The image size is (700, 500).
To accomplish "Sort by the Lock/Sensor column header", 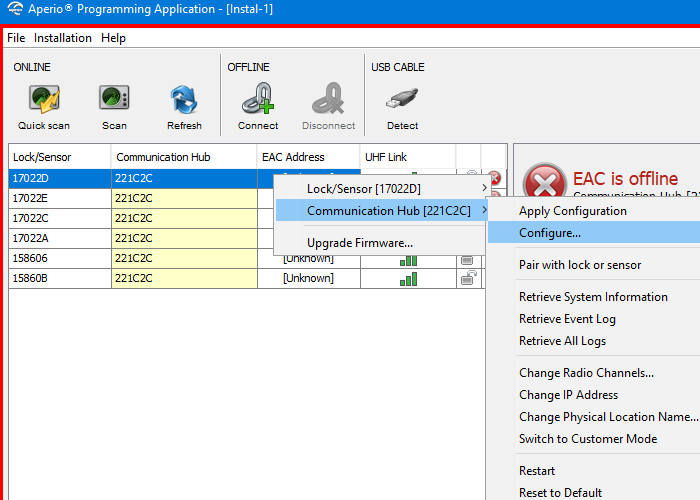I will (58, 157).
